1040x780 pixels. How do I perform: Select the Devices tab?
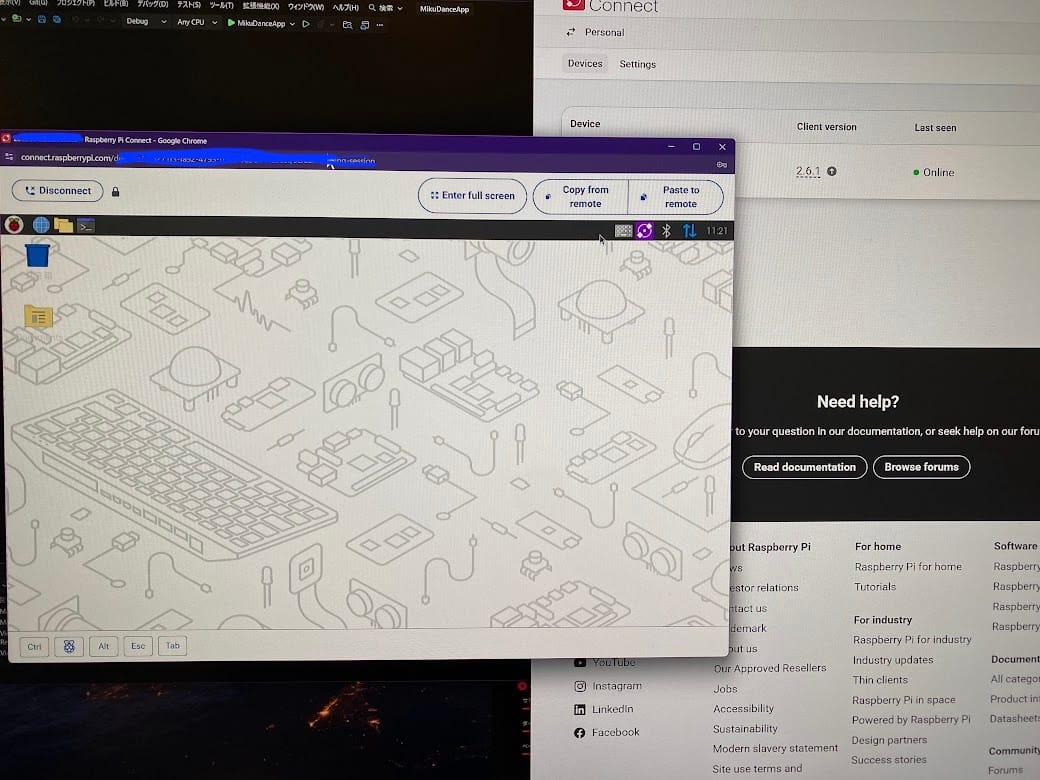[x=585, y=64]
